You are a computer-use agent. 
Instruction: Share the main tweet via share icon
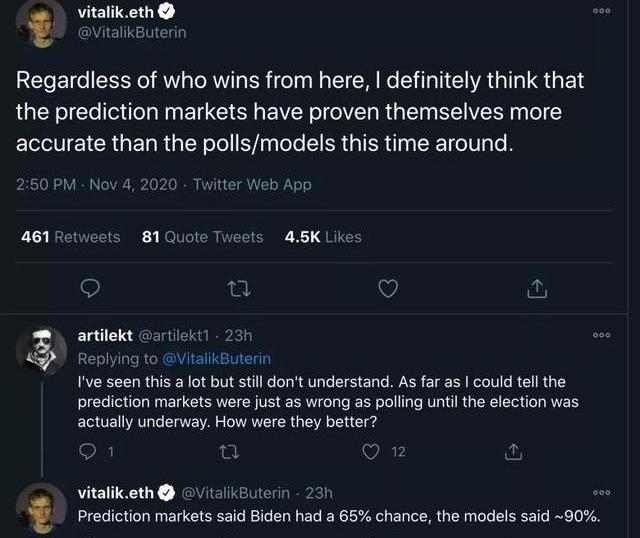point(536,288)
